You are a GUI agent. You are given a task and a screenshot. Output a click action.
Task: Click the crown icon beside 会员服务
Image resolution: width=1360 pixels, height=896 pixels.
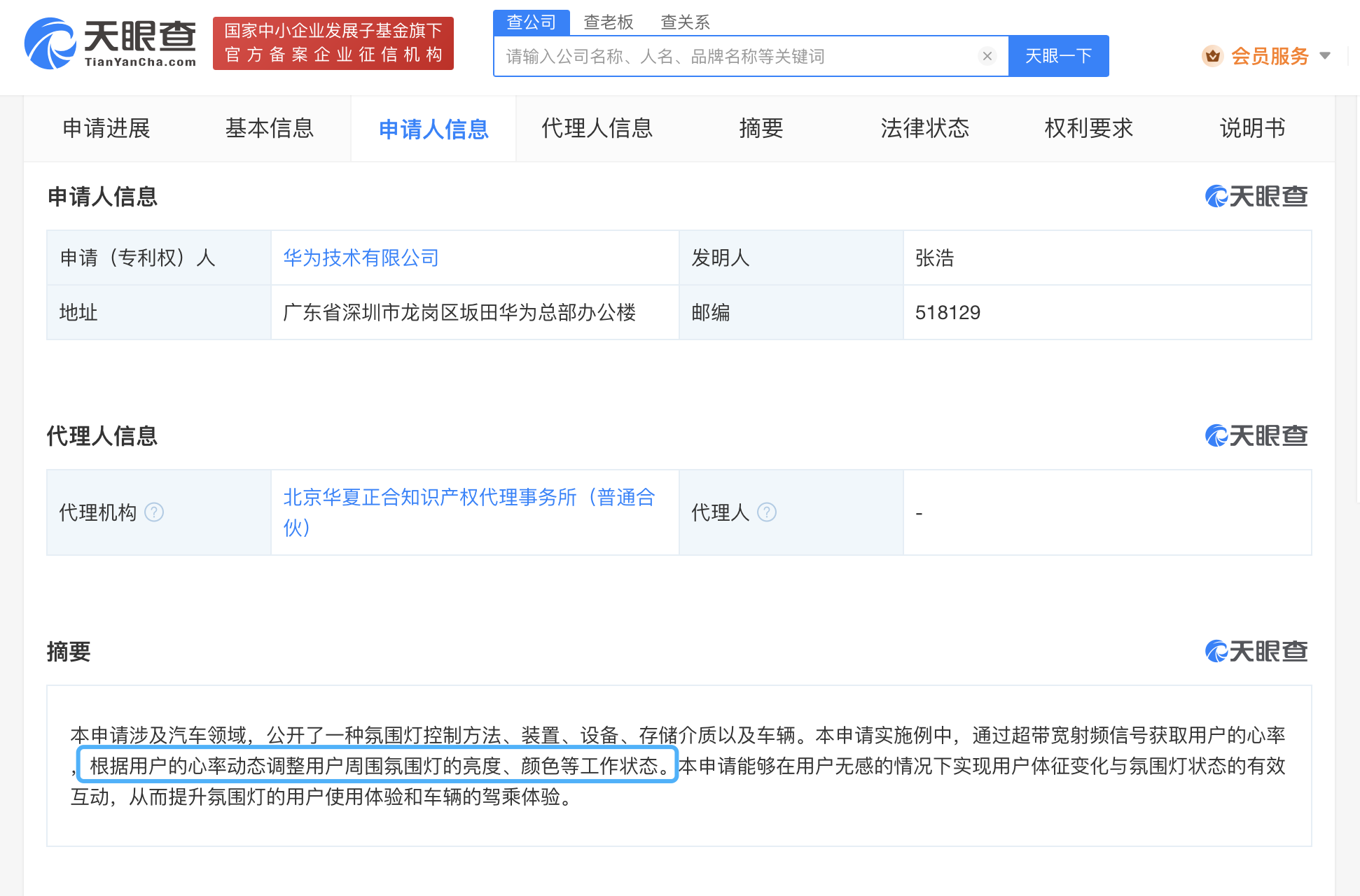1213,55
